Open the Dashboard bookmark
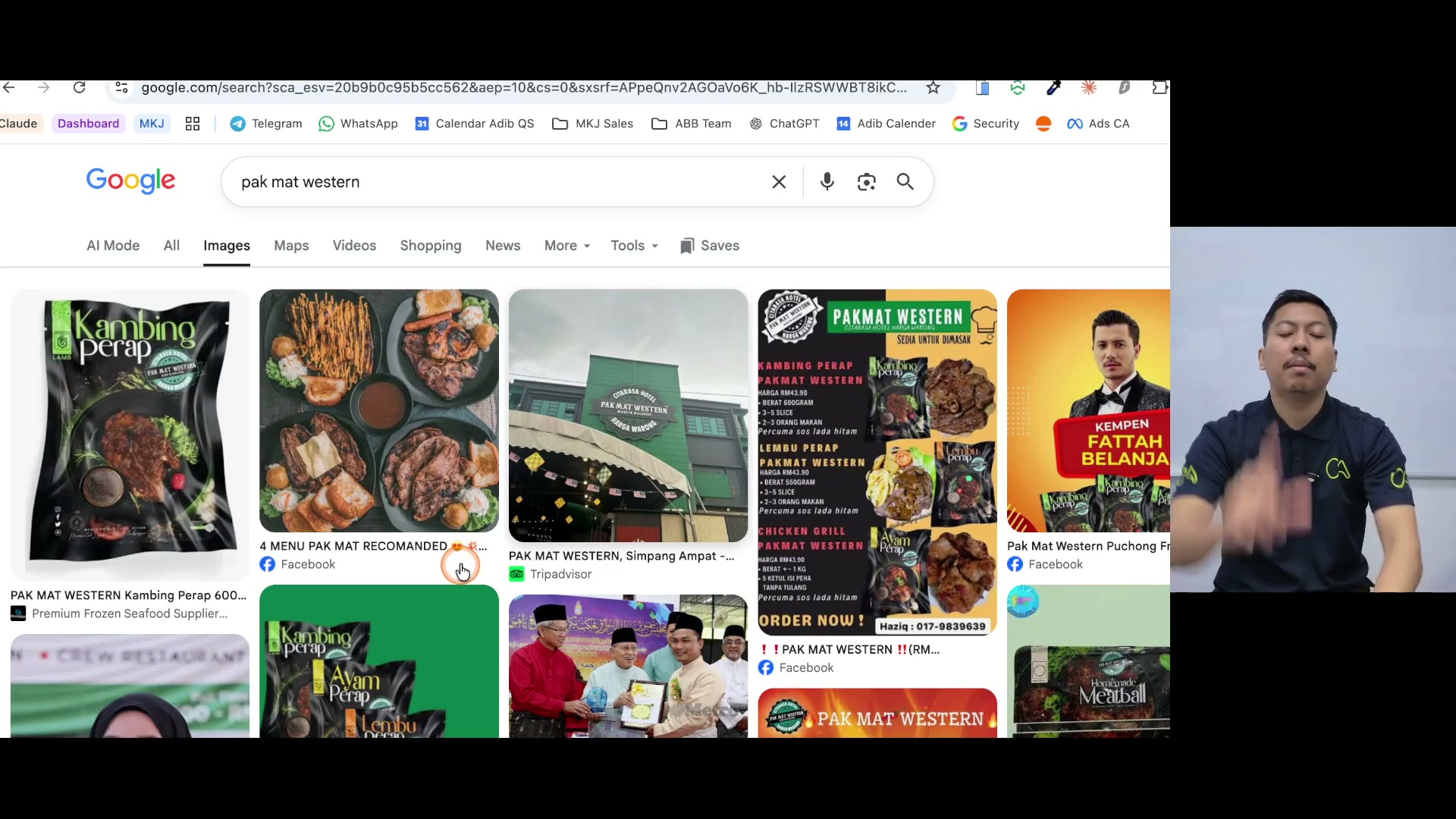 [x=88, y=124]
